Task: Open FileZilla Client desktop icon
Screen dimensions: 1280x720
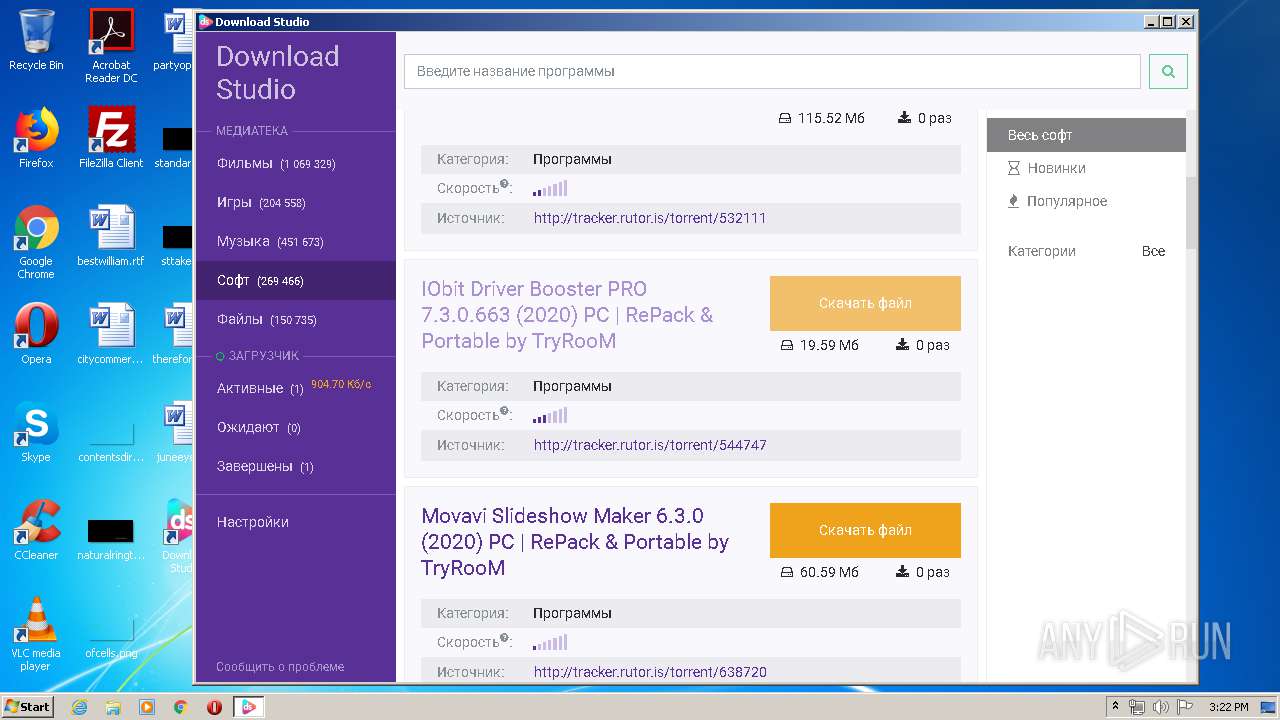Action: [111, 138]
